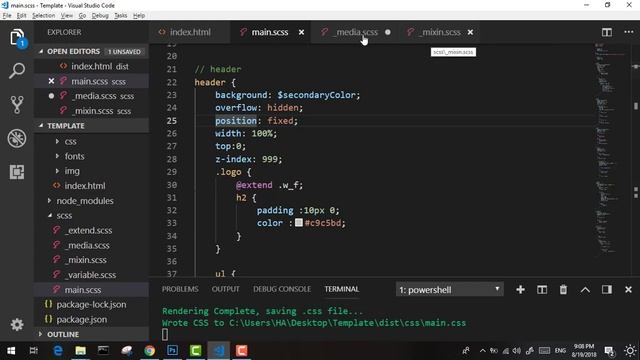Screen dimensions: 640x360
Task: Close the main.scss editor tab
Action: (301, 32)
